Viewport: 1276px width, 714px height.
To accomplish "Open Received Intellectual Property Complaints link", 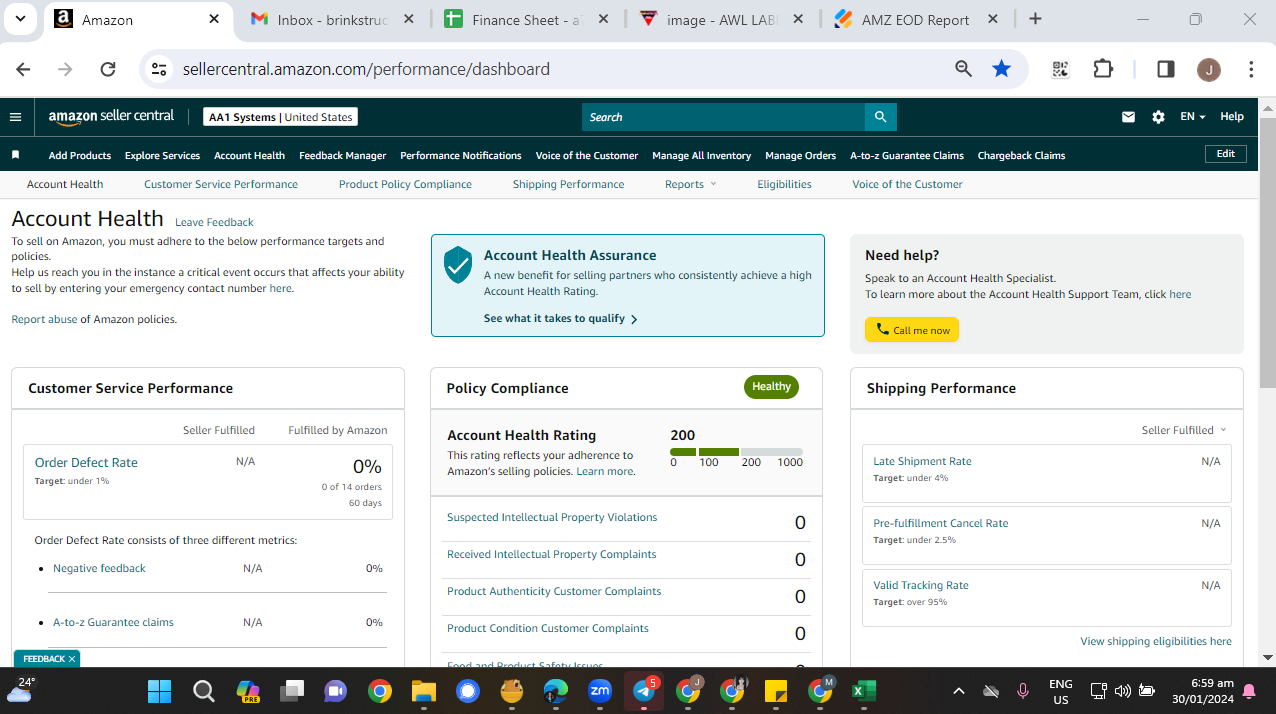I will [552, 554].
